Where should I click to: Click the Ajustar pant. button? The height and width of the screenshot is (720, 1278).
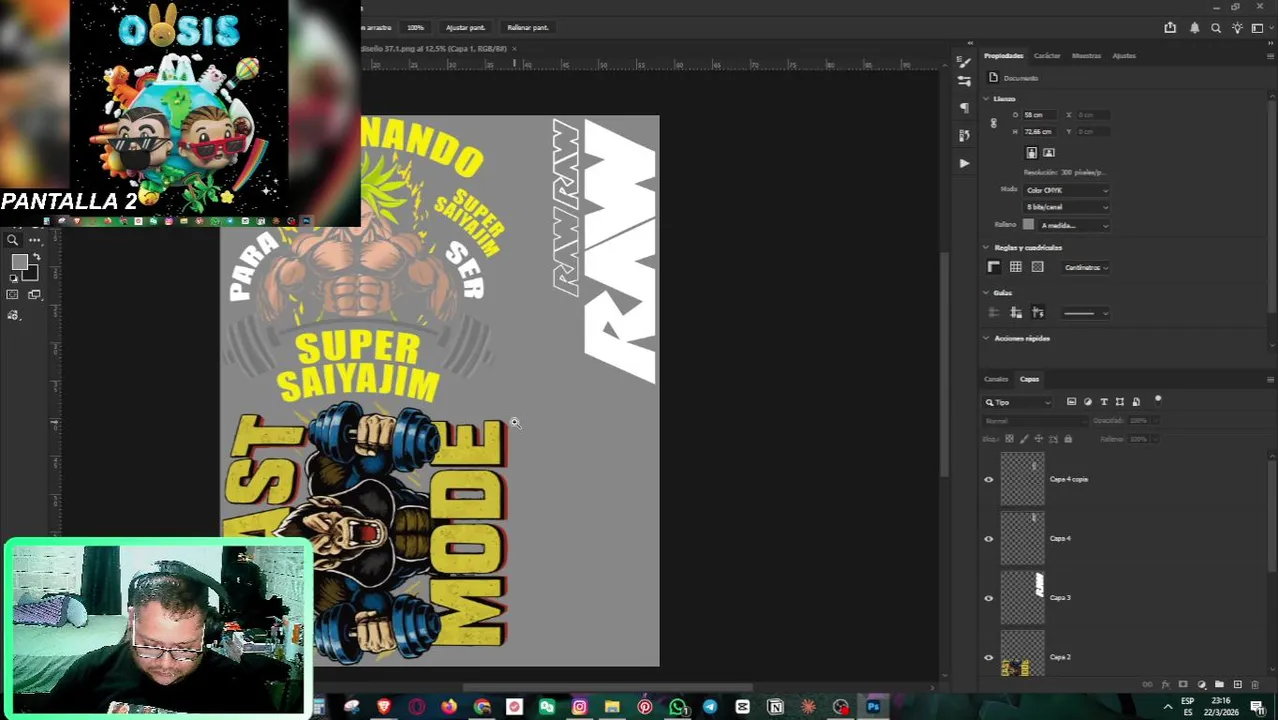(x=465, y=27)
